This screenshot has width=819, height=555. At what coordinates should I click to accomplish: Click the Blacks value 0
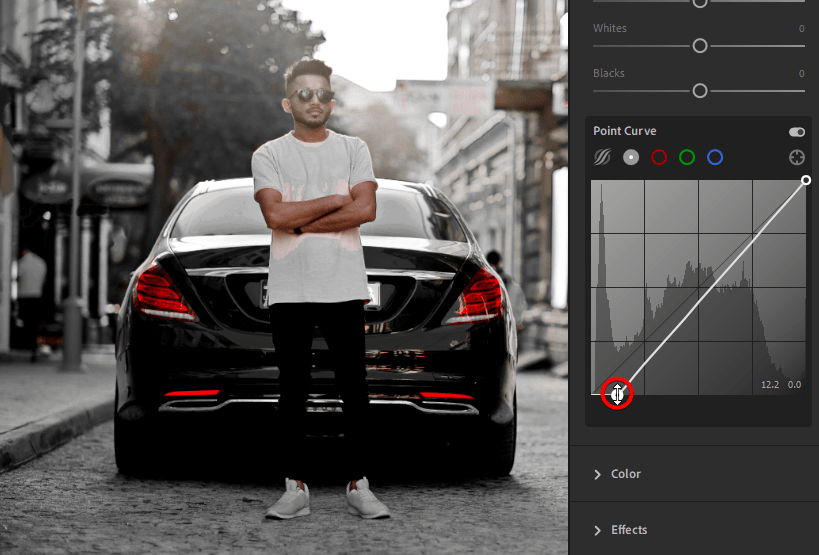coord(801,74)
